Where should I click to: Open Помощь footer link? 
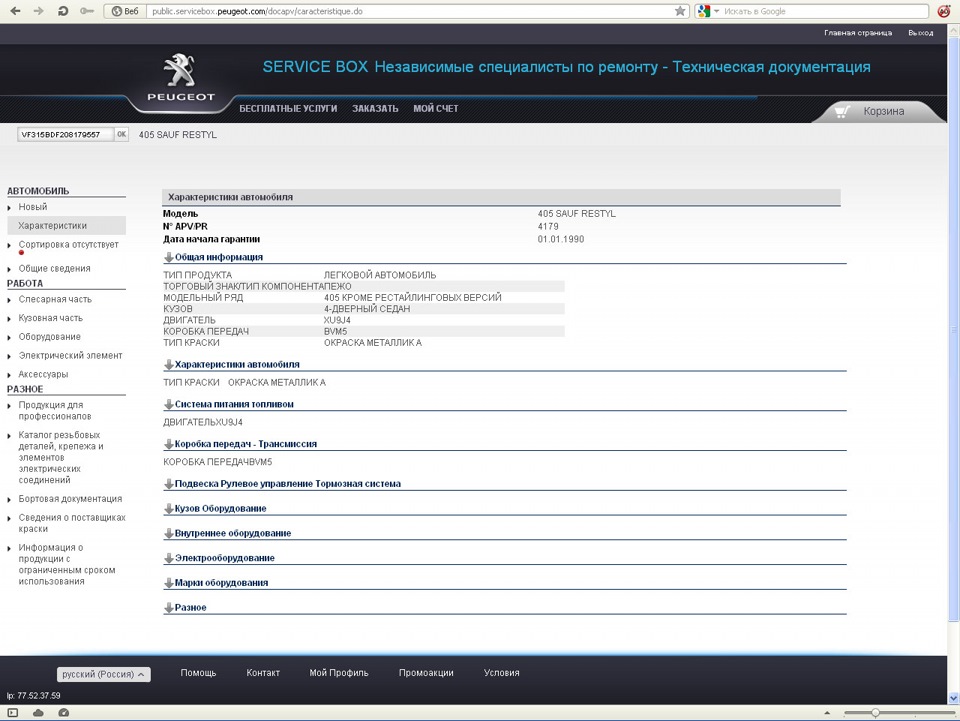[x=198, y=673]
